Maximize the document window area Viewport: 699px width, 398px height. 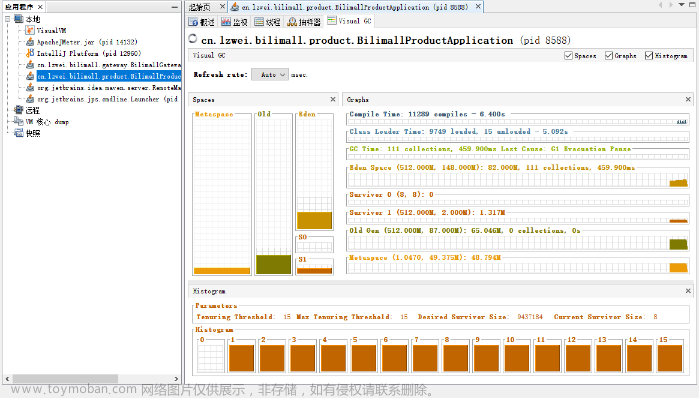[x=692, y=5]
